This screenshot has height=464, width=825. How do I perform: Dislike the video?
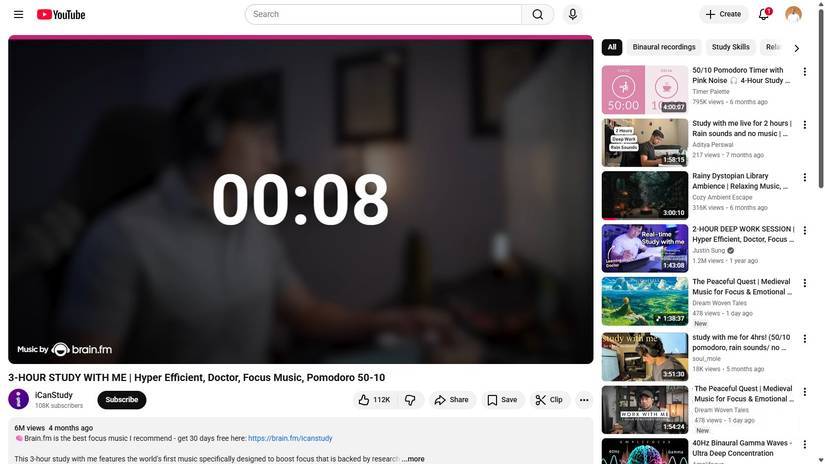pyautogui.click(x=410, y=400)
